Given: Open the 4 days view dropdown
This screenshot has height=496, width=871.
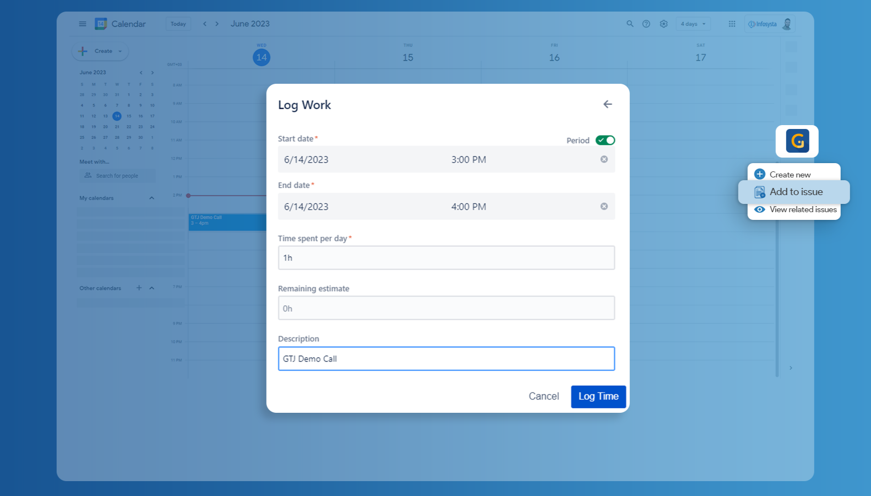Looking at the screenshot, I should [x=693, y=24].
